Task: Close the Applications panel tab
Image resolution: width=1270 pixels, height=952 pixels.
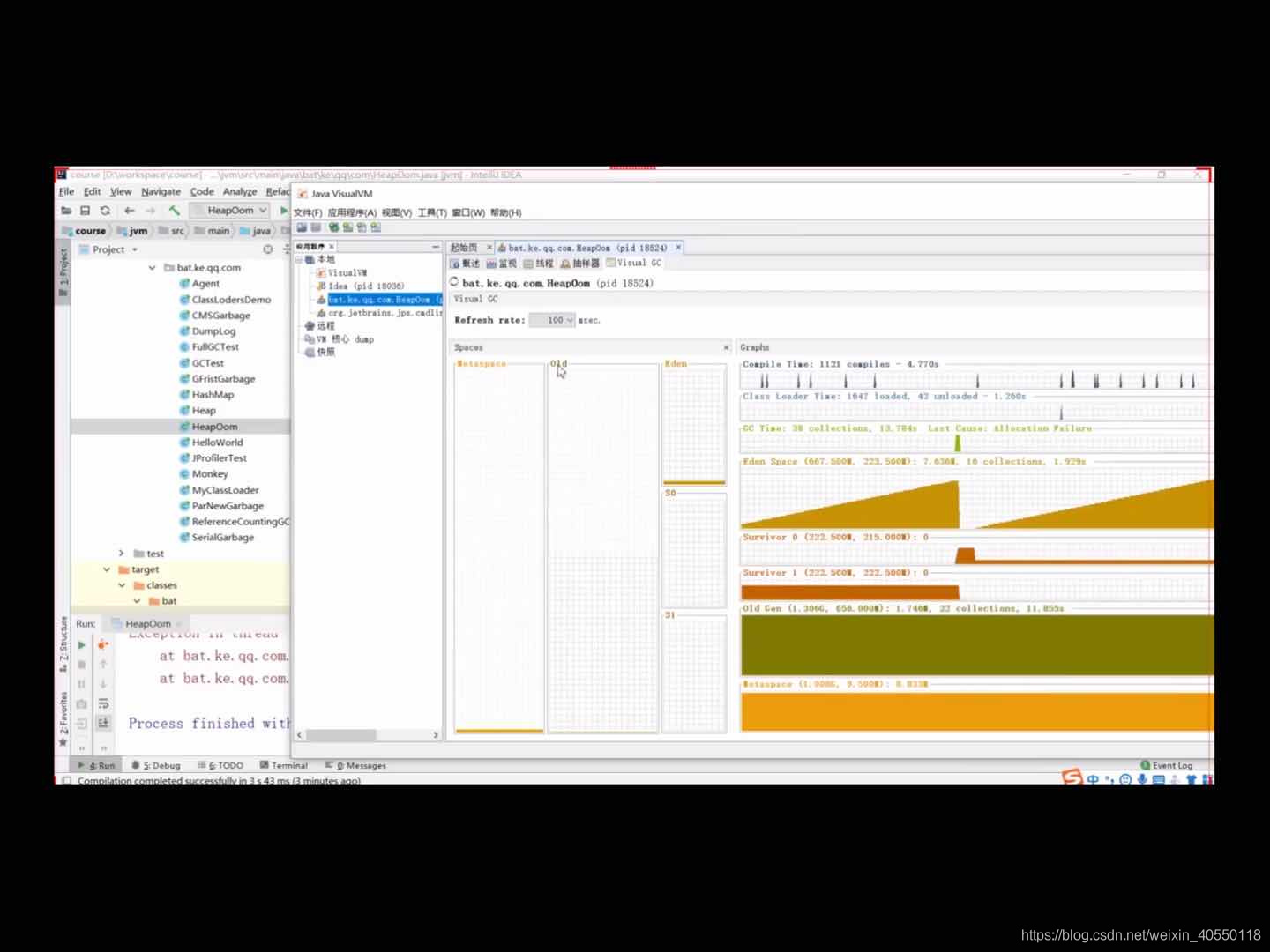Action: 332,247
